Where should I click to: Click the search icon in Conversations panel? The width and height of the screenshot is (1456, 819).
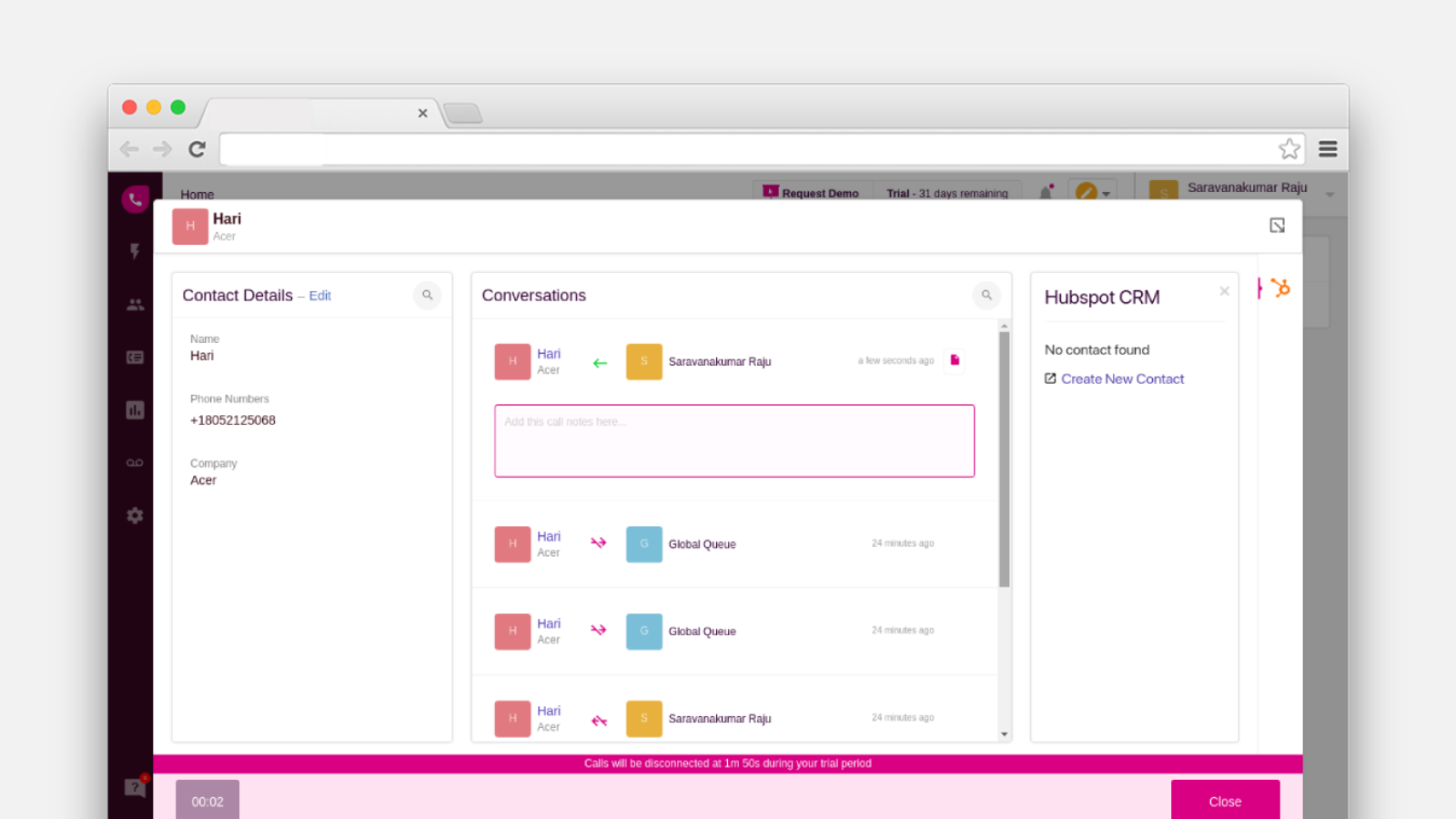[986, 296]
